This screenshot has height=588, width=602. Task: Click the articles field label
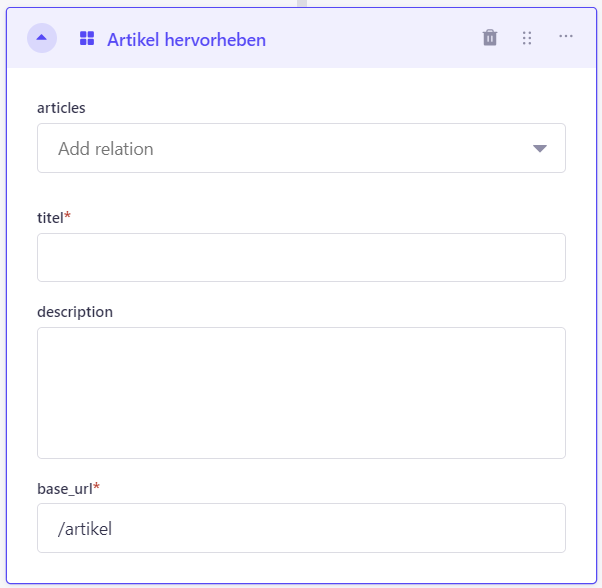click(x=61, y=108)
